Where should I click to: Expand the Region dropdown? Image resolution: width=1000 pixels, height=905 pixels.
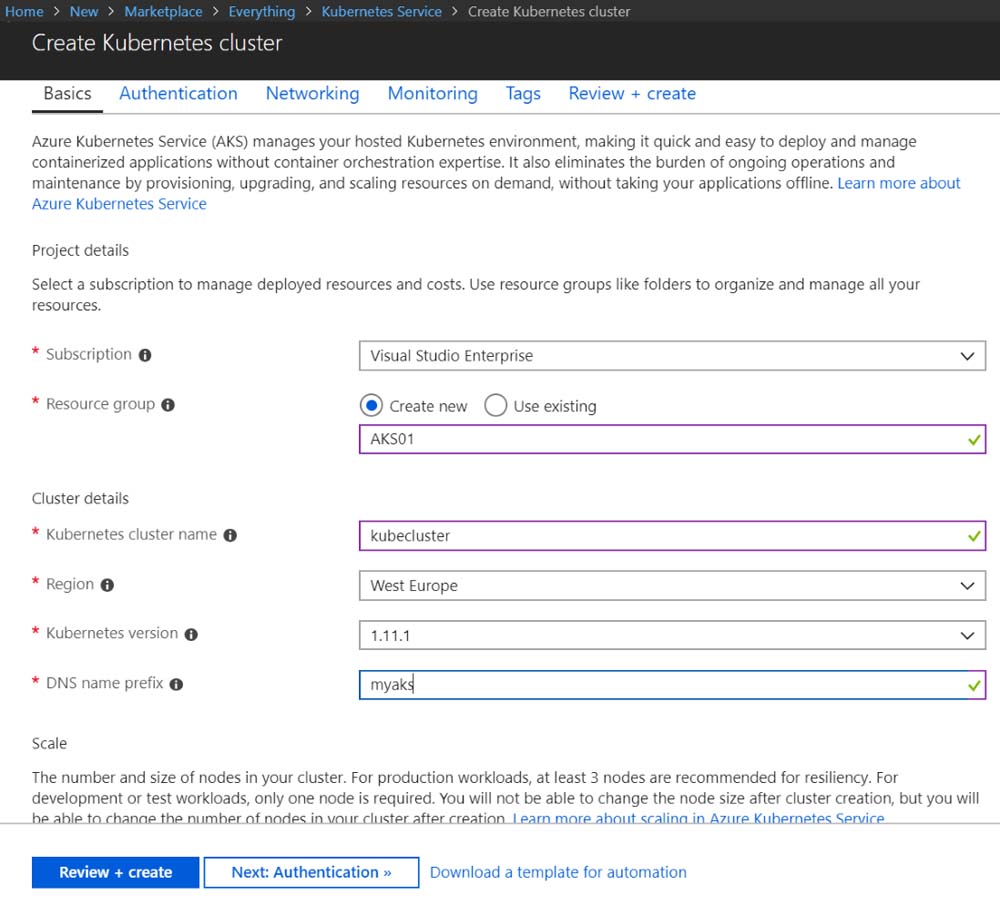(x=671, y=585)
